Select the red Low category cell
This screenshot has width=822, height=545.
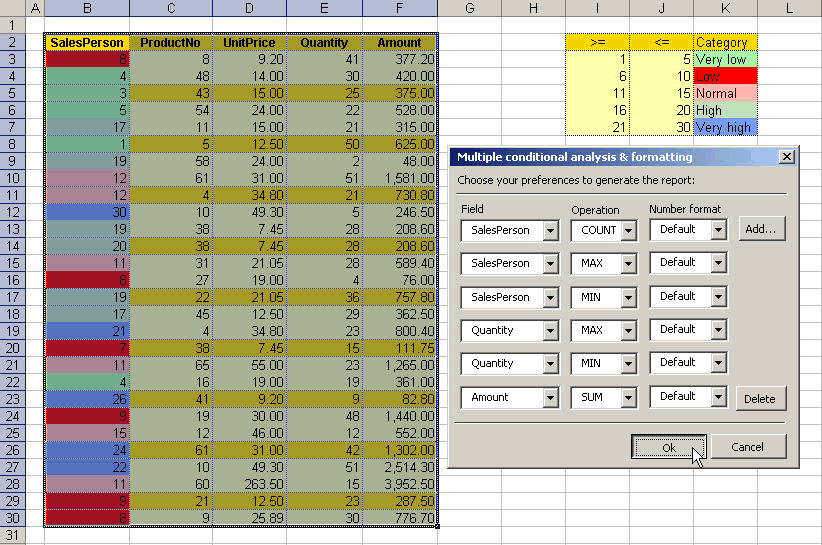point(725,76)
